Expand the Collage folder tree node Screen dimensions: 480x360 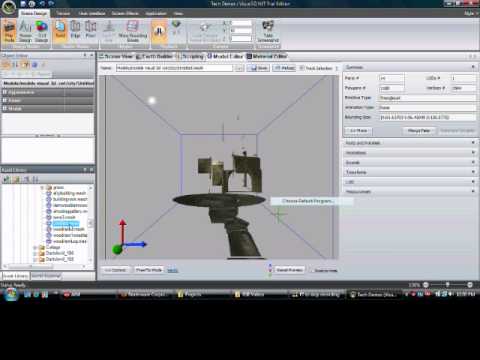point(35,247)
